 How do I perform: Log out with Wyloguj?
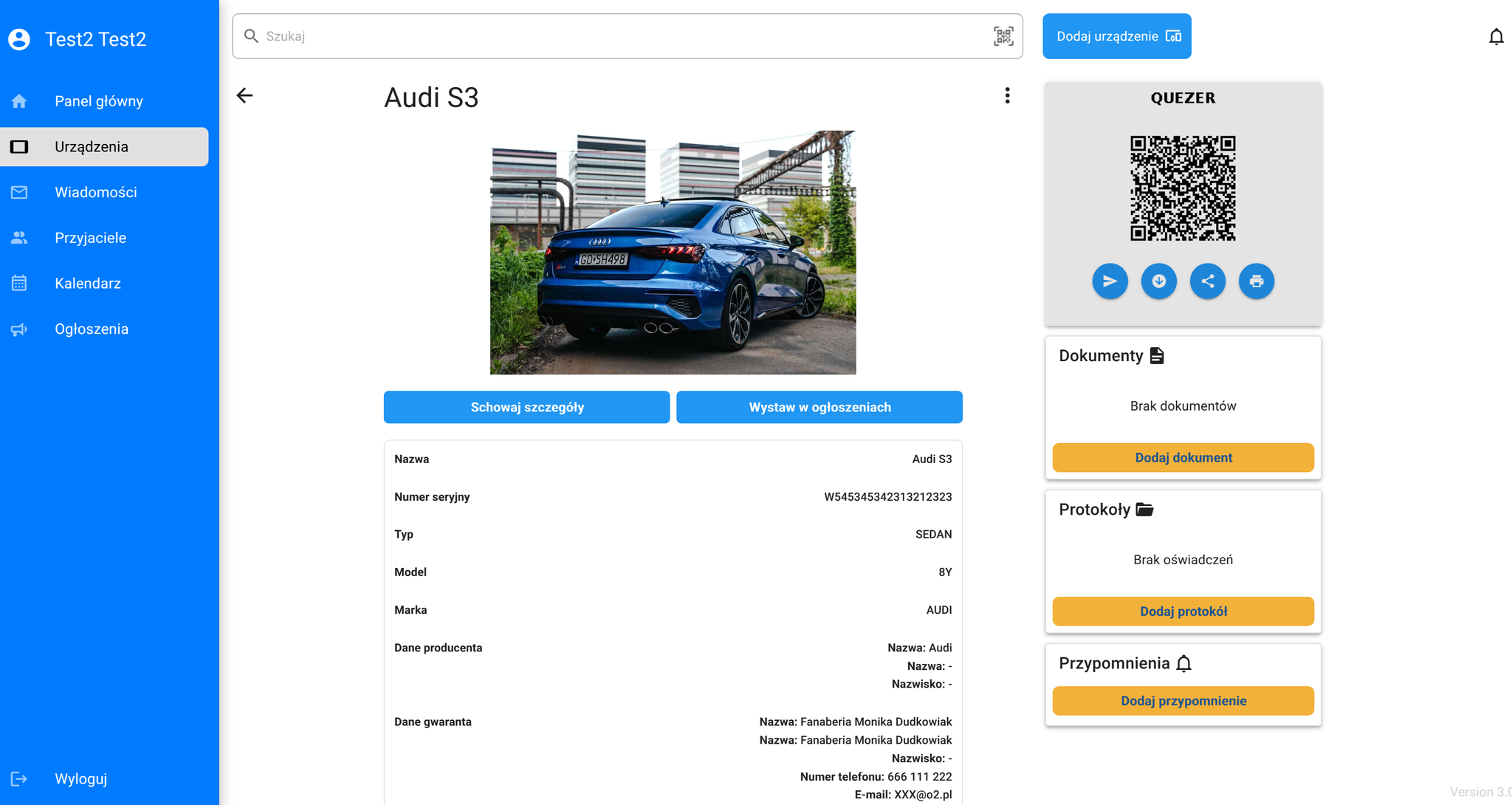coord(80,778)
